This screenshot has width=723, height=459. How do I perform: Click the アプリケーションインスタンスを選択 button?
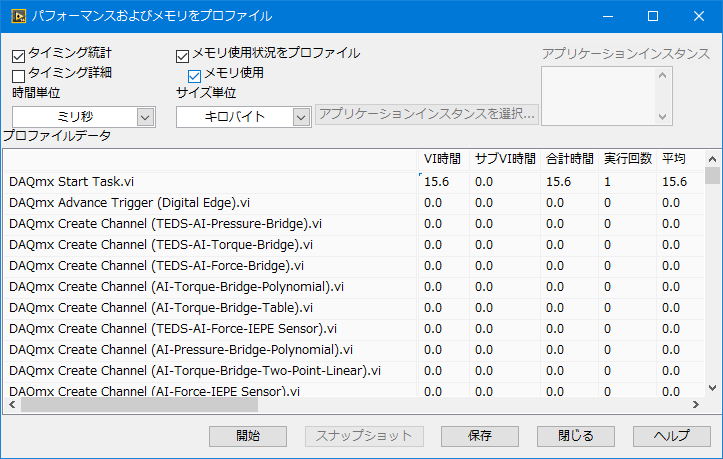point(427,113)
